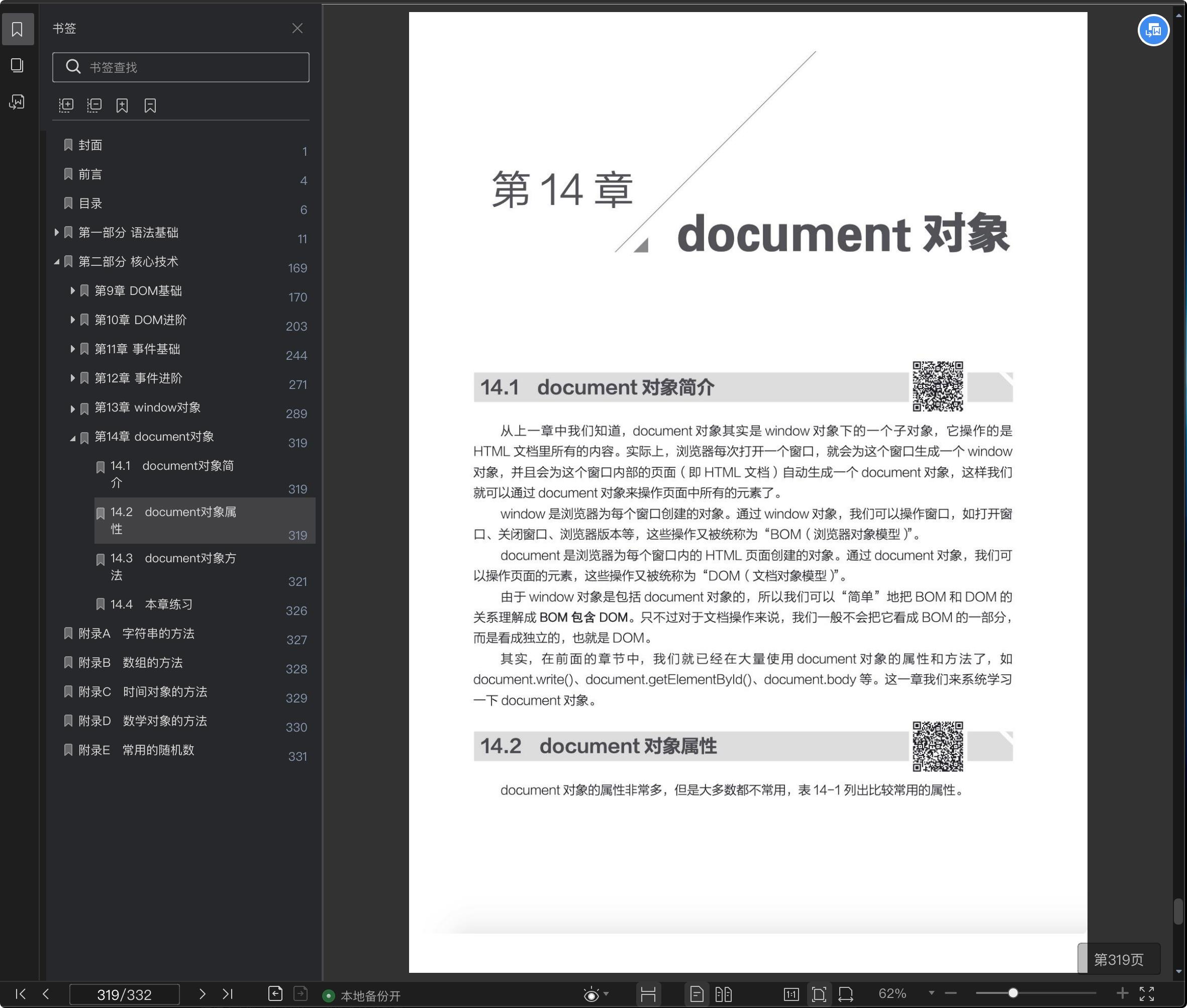Screen dimensions: 1187x1008
Task: Click the vertical scrollbar thumb
Action: [1178, 912]
